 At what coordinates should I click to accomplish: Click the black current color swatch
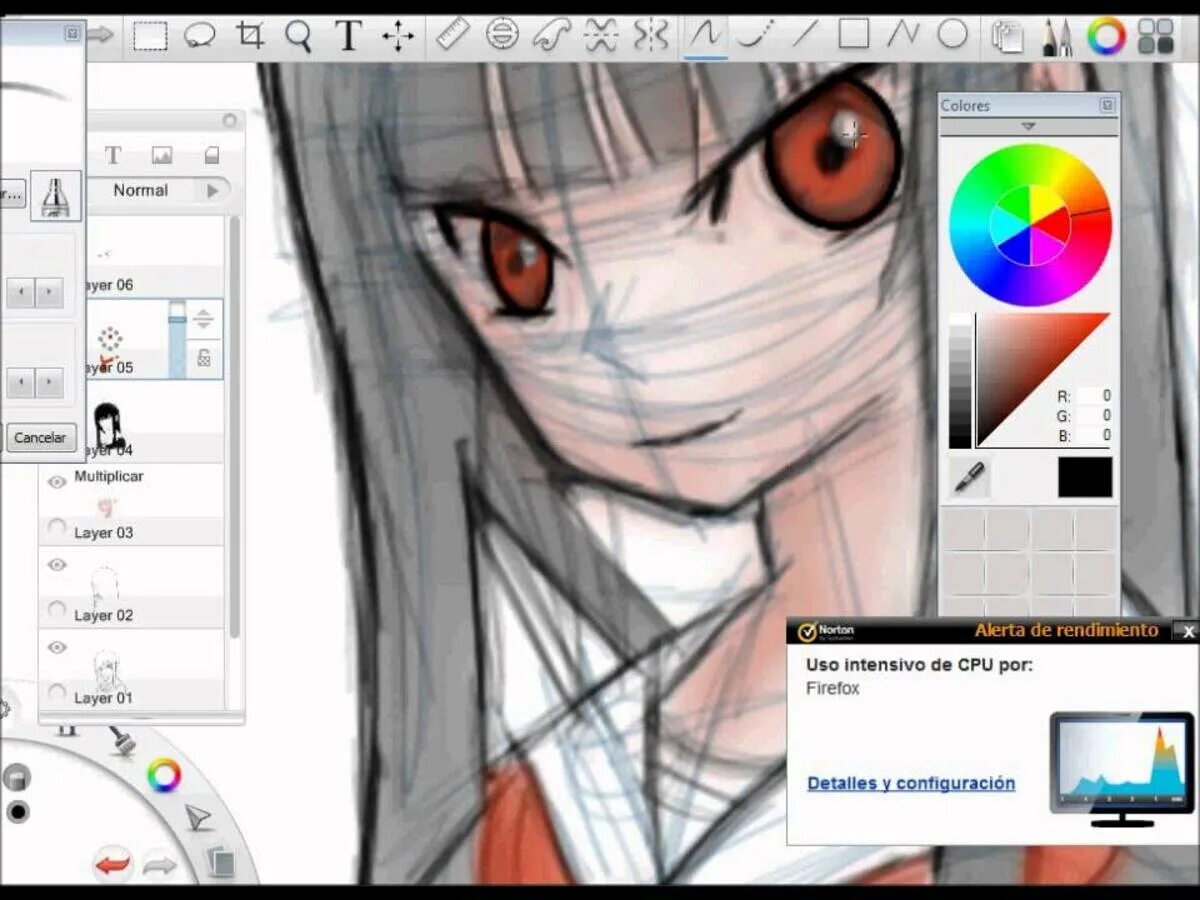pos(1085,477)
